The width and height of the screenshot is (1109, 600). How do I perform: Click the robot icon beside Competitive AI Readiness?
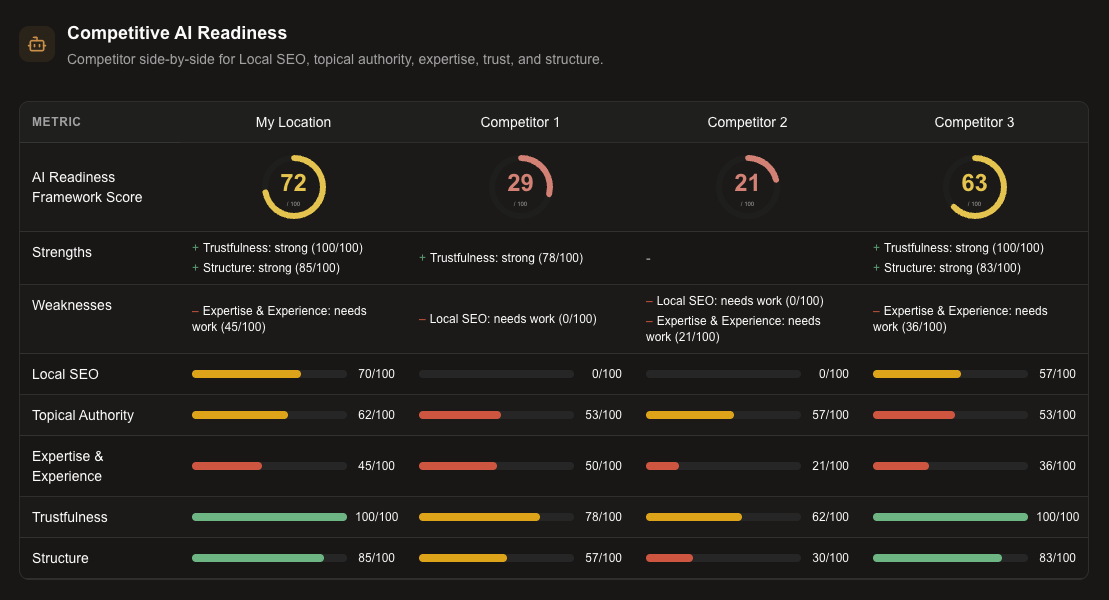pos(37,45)
